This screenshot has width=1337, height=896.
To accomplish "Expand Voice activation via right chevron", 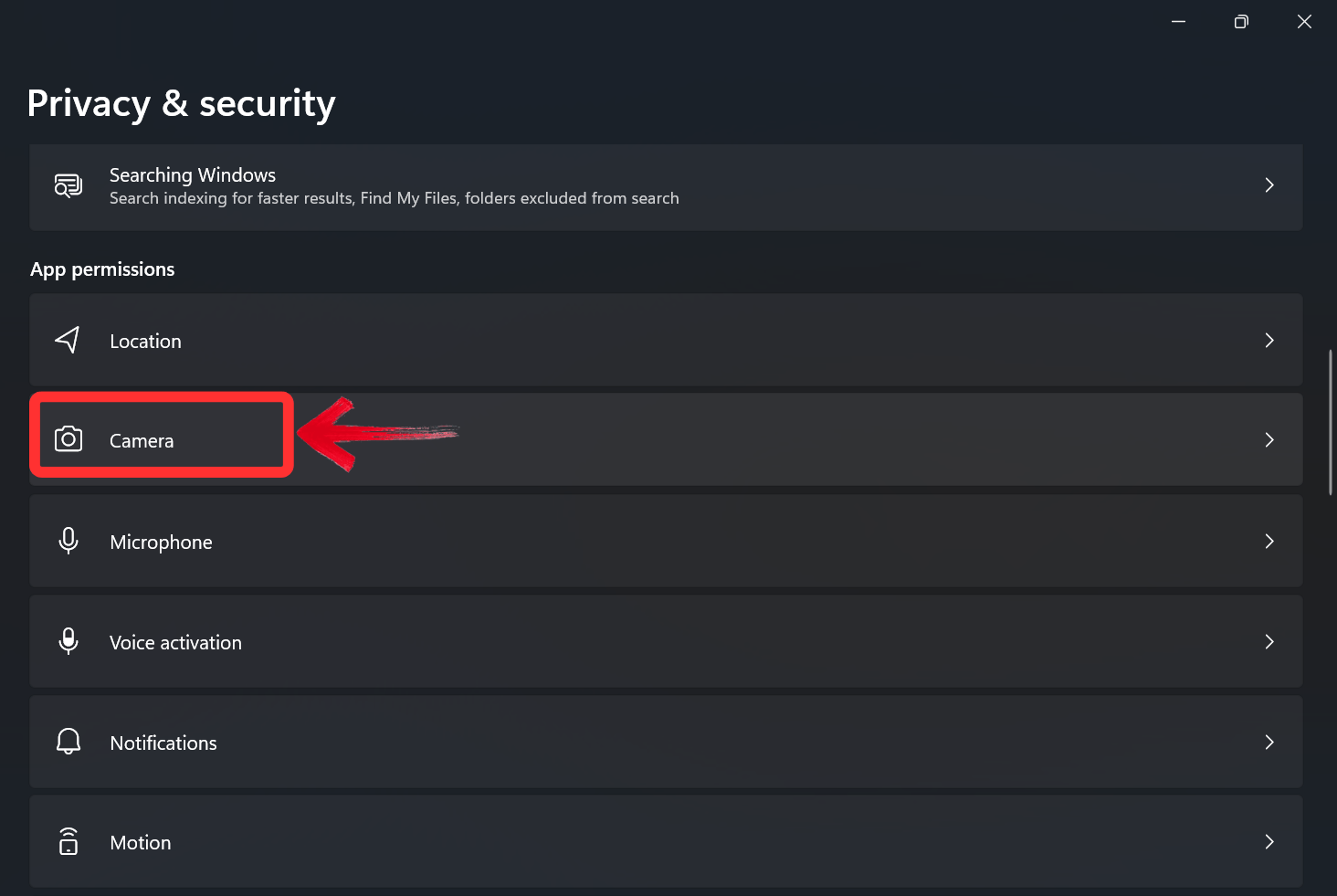I will (1269, 642).
